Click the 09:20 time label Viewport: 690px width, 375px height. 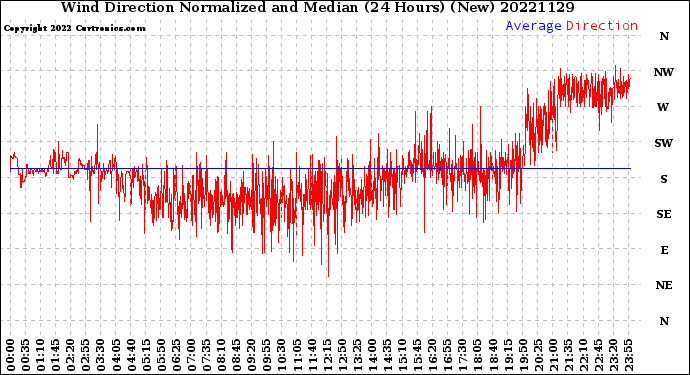click(x=252, y=355)
